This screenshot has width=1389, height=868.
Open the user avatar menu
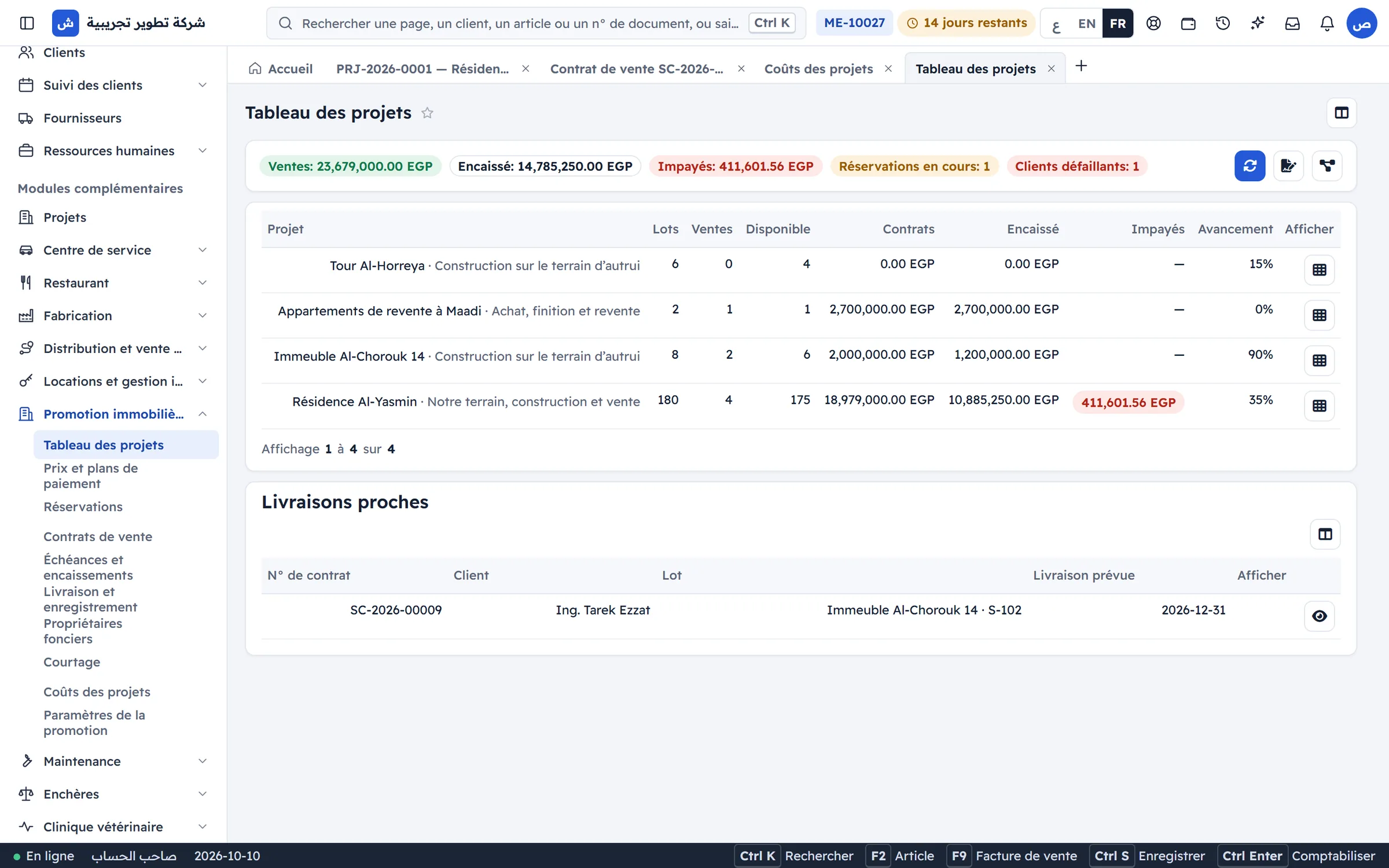click(x=1361, y=23)
